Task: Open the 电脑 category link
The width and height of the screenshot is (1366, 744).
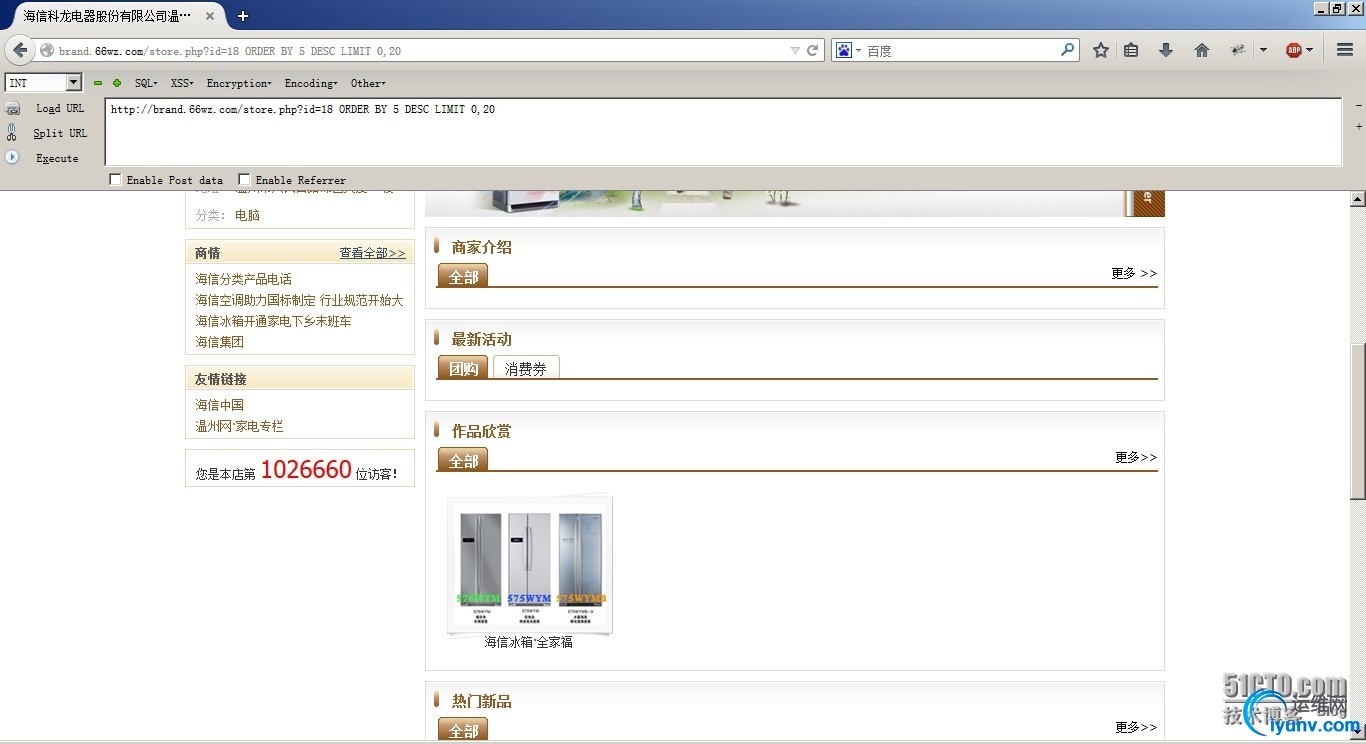Action: (247, 215)
